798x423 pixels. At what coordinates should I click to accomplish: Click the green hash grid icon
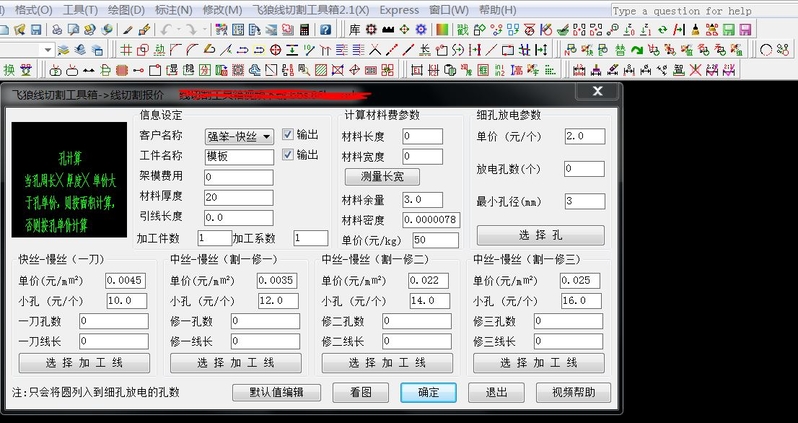126,50
